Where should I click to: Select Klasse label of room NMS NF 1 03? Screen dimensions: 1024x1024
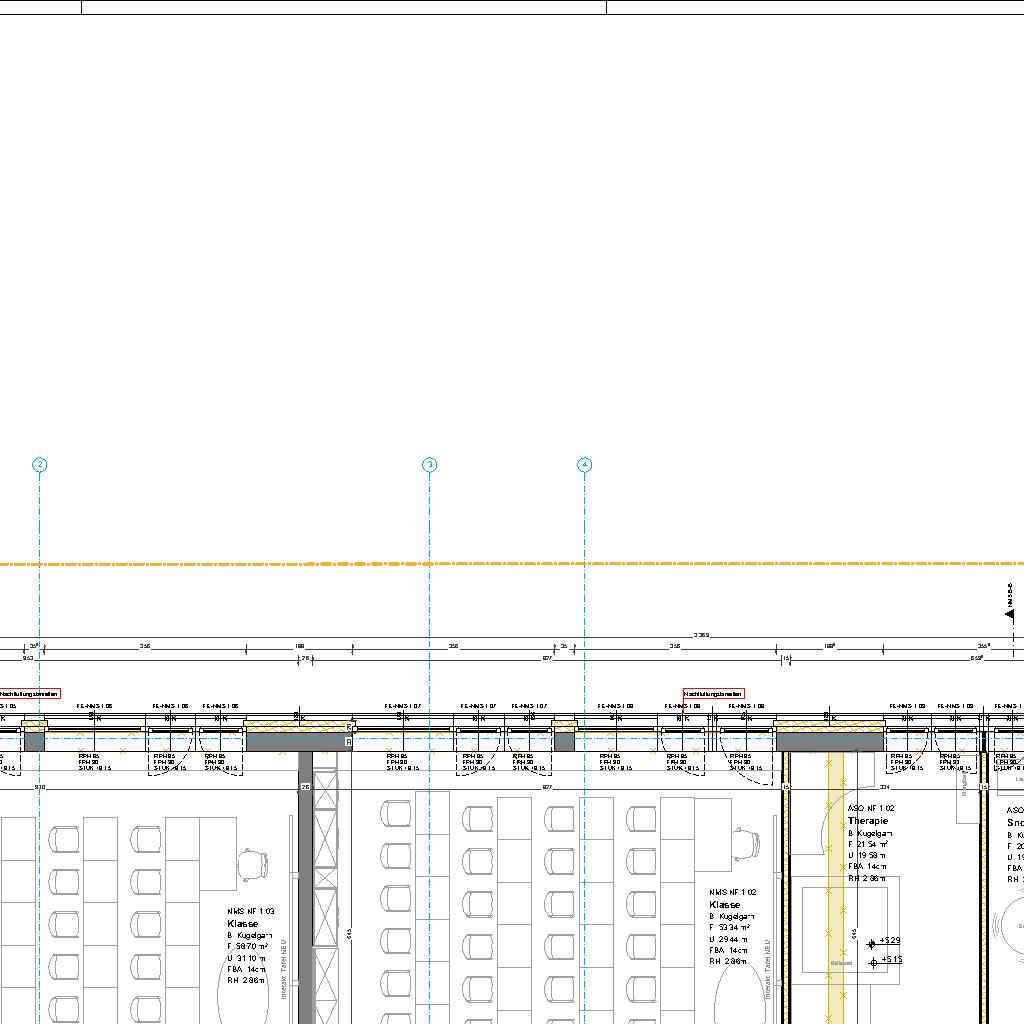pyautogui.click(x=242, y=924)
